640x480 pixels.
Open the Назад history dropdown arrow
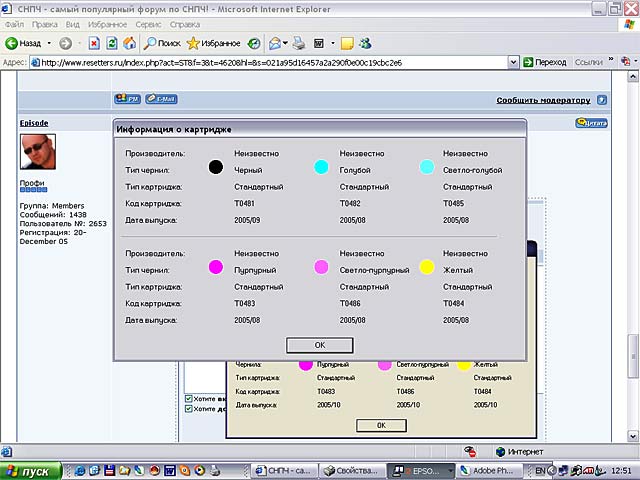point(49,43)
